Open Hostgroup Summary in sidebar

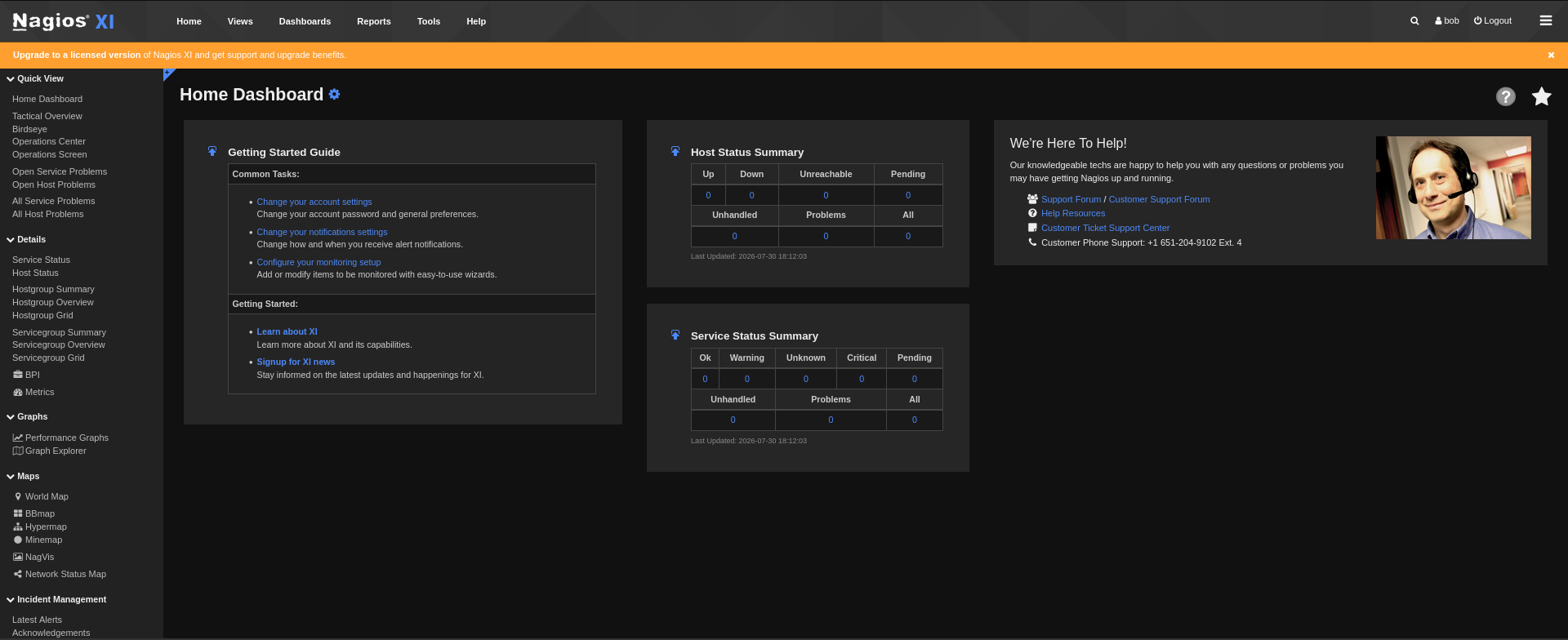point(53,289)
